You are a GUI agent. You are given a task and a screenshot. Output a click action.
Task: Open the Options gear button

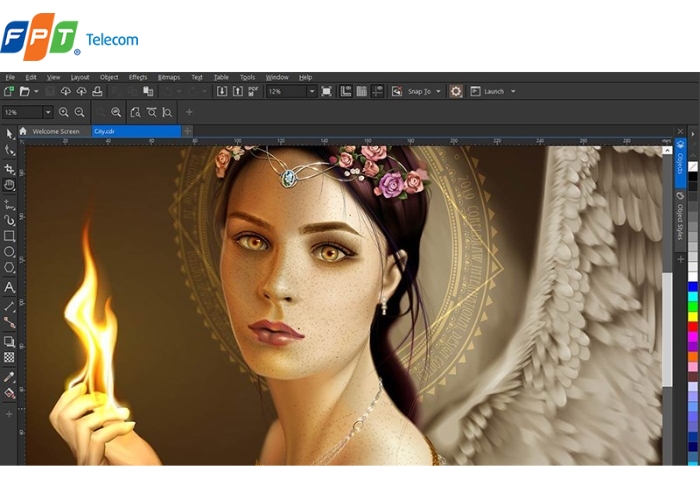456,92
